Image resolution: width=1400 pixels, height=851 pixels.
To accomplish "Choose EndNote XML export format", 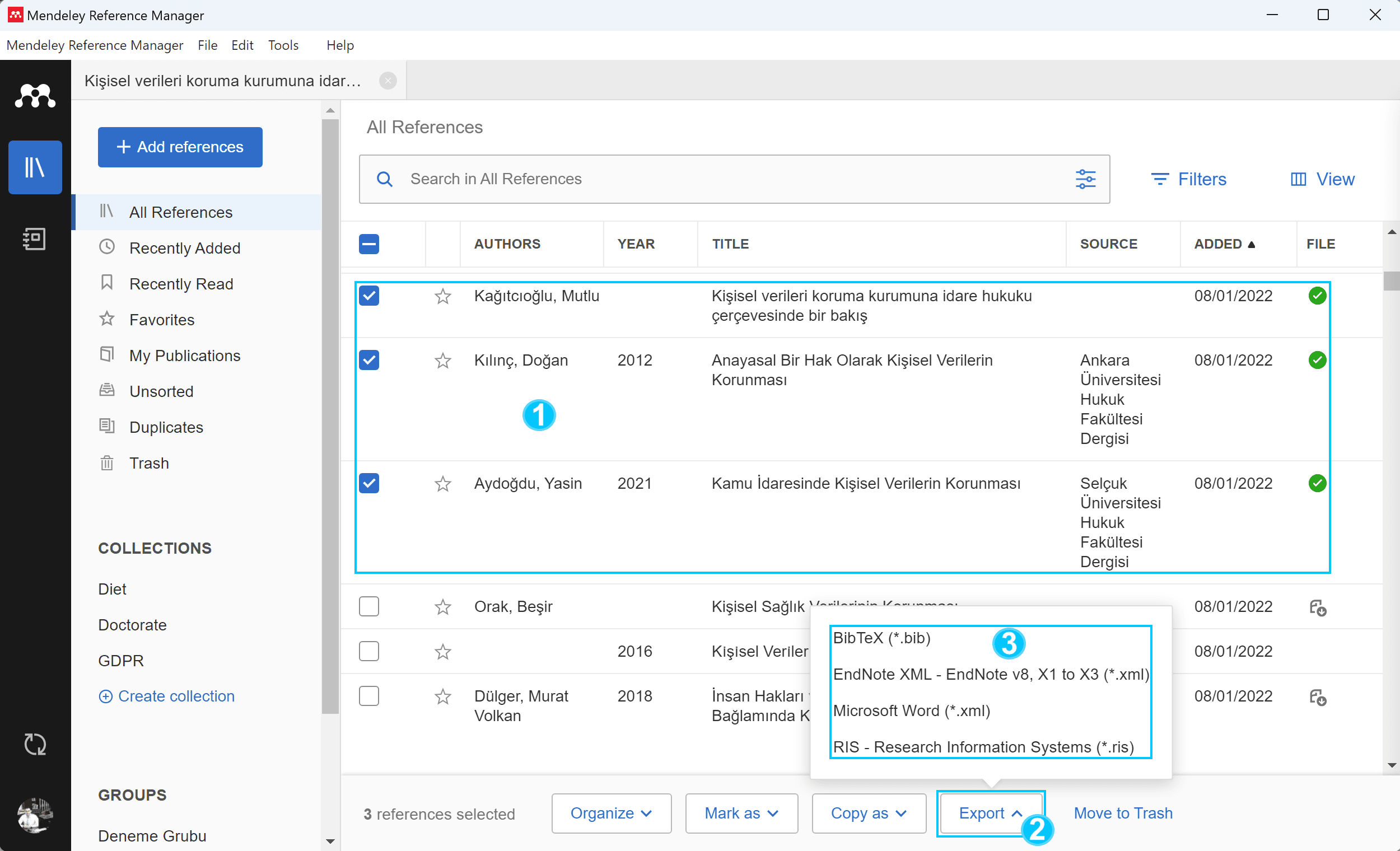I will point(991,675).
